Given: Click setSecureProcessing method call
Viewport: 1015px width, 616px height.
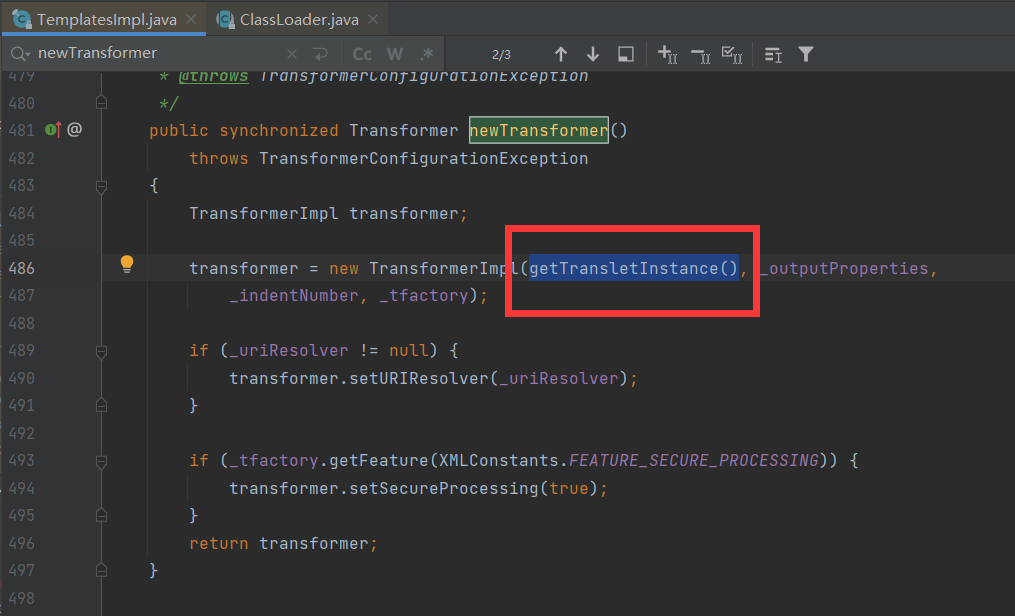Looking at the screenshot, I should click(444, 488).
